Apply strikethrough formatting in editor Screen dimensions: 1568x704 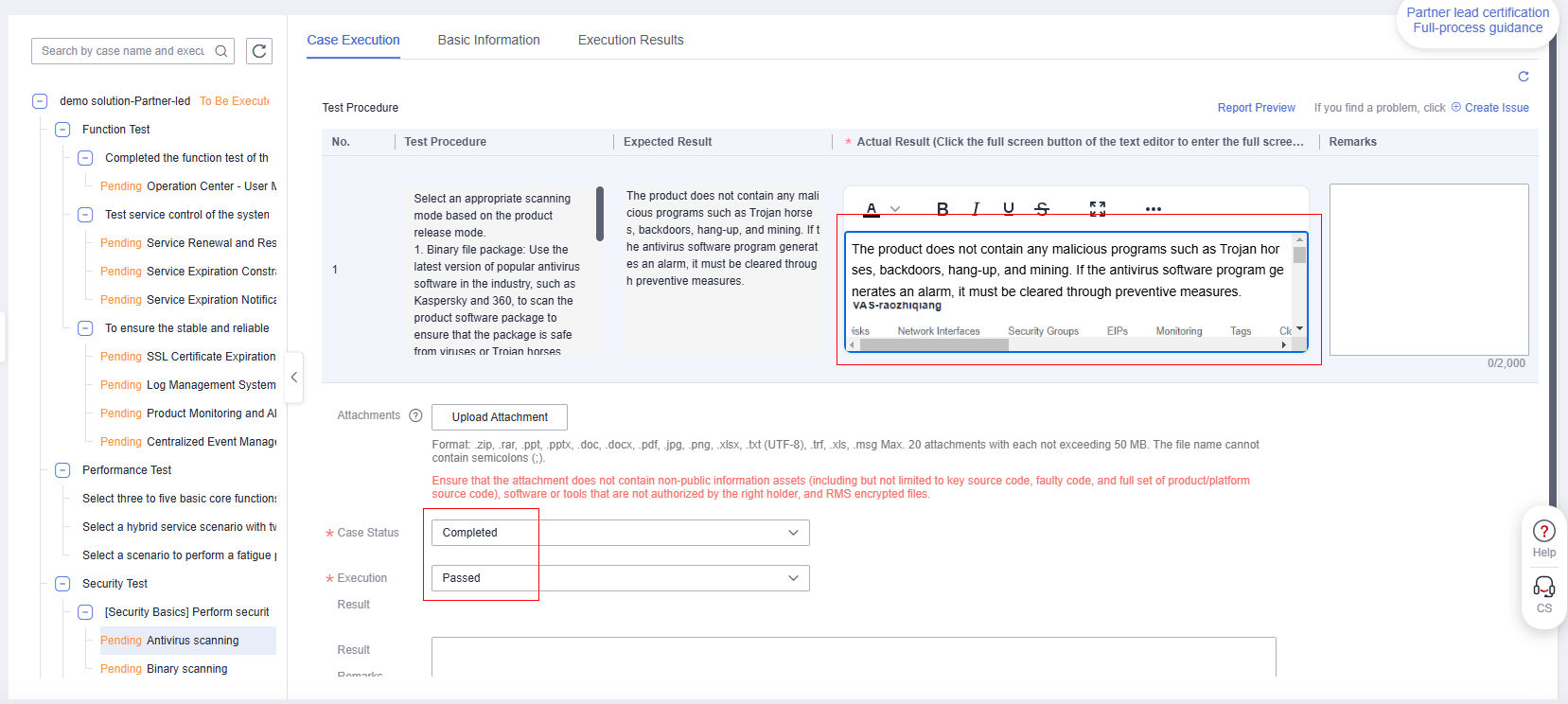(x=1042, y=209)
